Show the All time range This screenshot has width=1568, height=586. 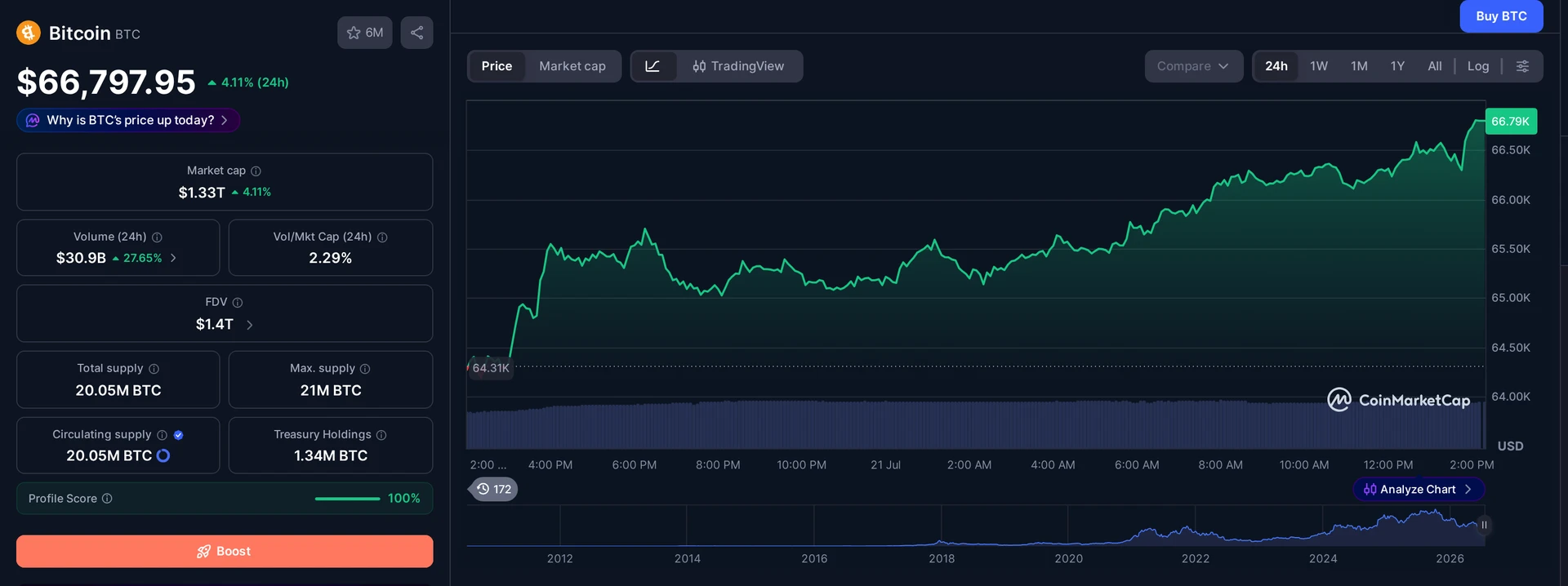pyautogui.click(x=1435, y=66)
